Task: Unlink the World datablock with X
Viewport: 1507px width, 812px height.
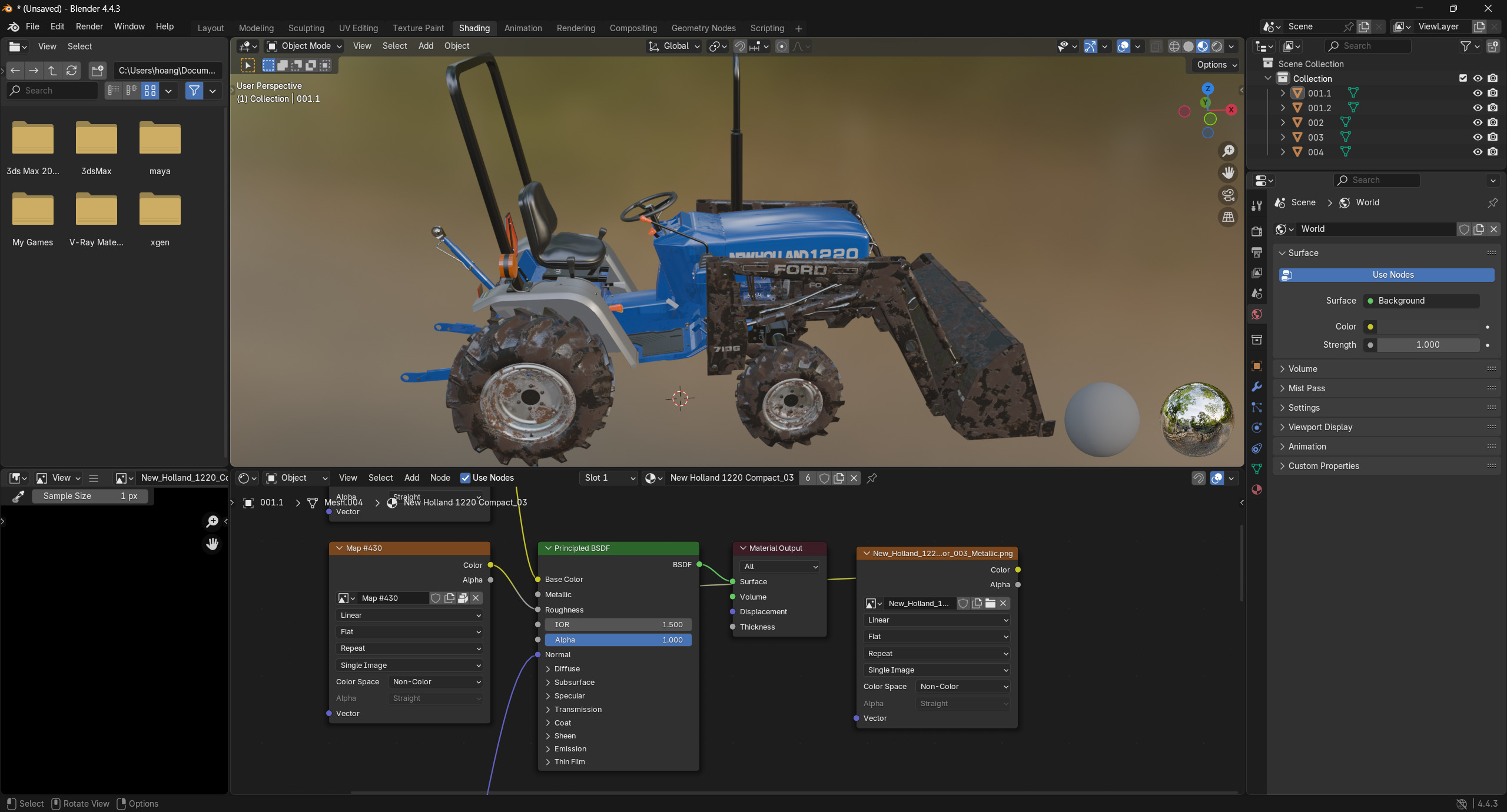Action: pyautogui.click(x=1493, y=229)
